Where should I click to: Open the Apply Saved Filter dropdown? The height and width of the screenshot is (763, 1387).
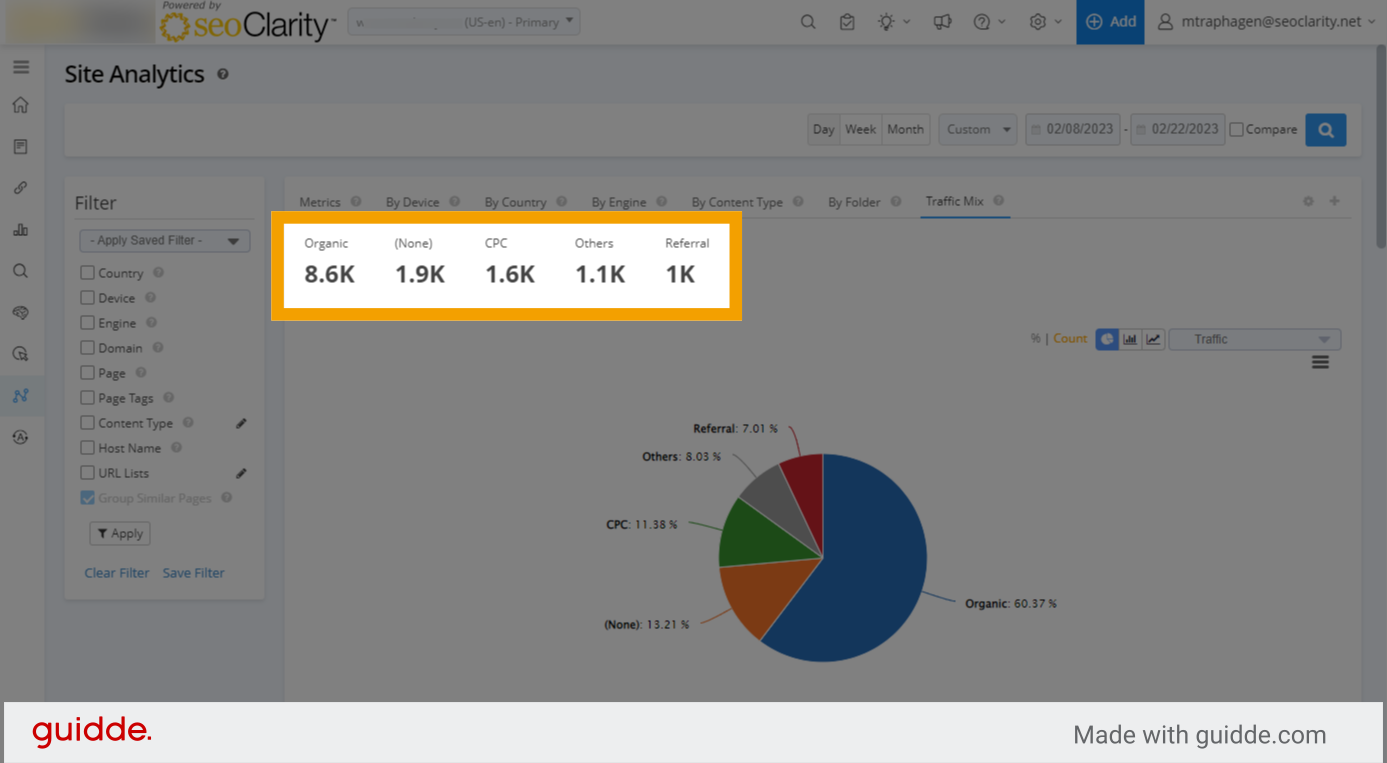click(164, 240)
